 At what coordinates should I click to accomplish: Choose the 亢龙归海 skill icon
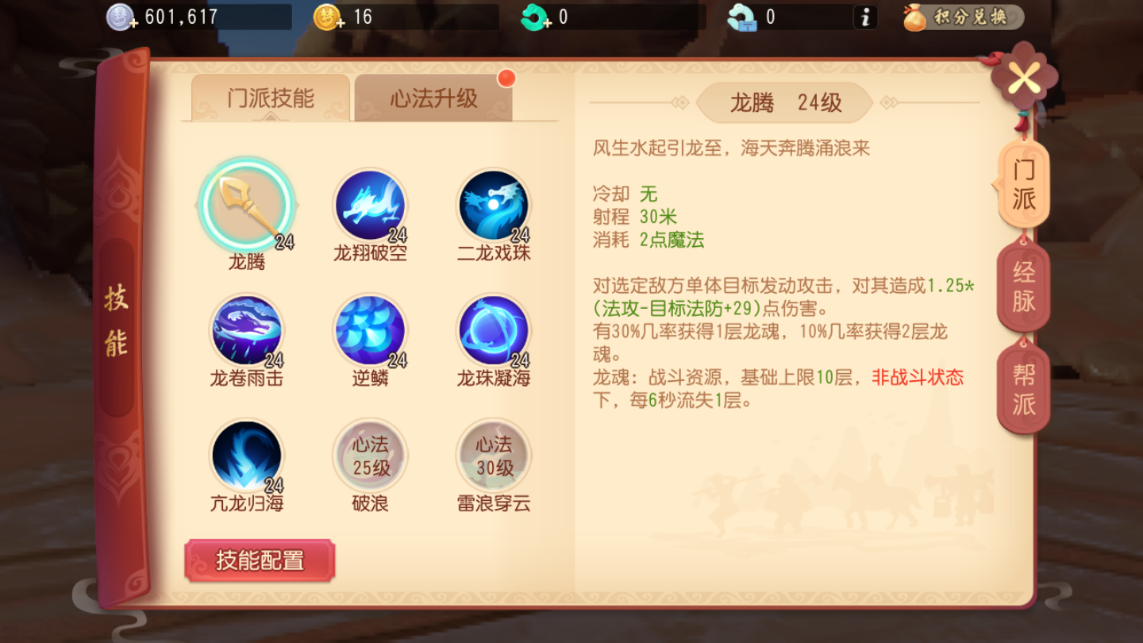pos(246,456)
